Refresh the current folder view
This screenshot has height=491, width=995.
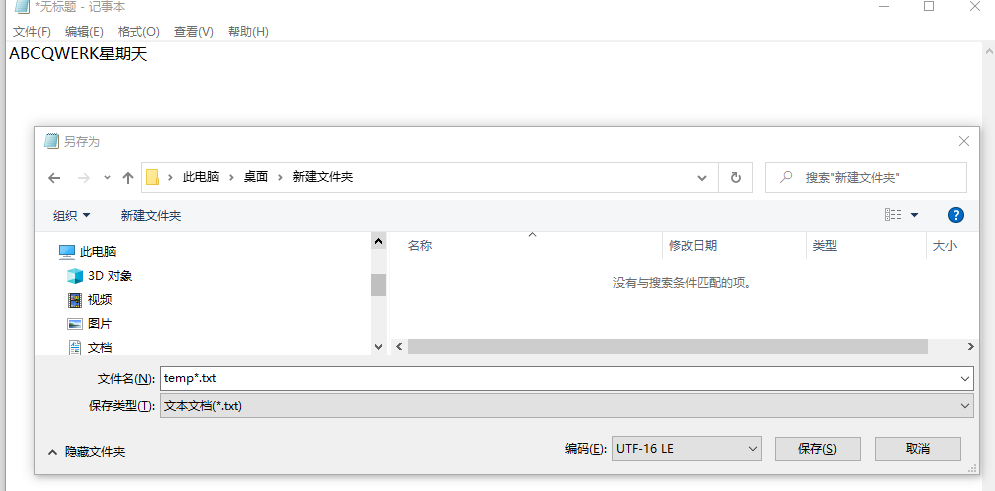tap(736, 177)
